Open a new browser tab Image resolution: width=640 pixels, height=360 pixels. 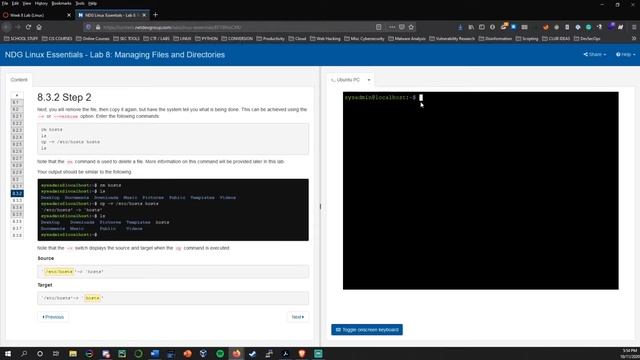155,15
